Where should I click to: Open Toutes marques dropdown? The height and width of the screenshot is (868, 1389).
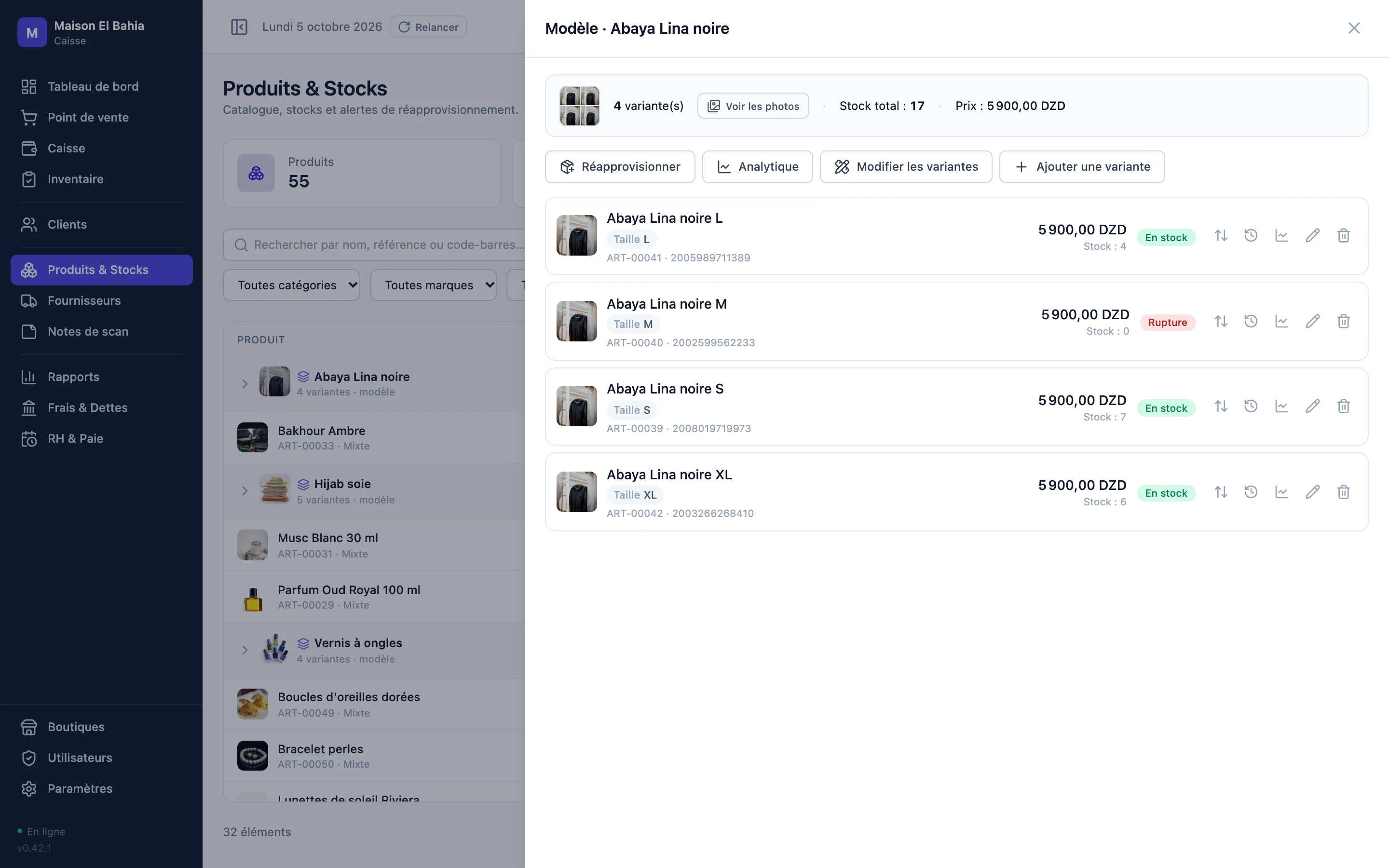click(434, 285)
